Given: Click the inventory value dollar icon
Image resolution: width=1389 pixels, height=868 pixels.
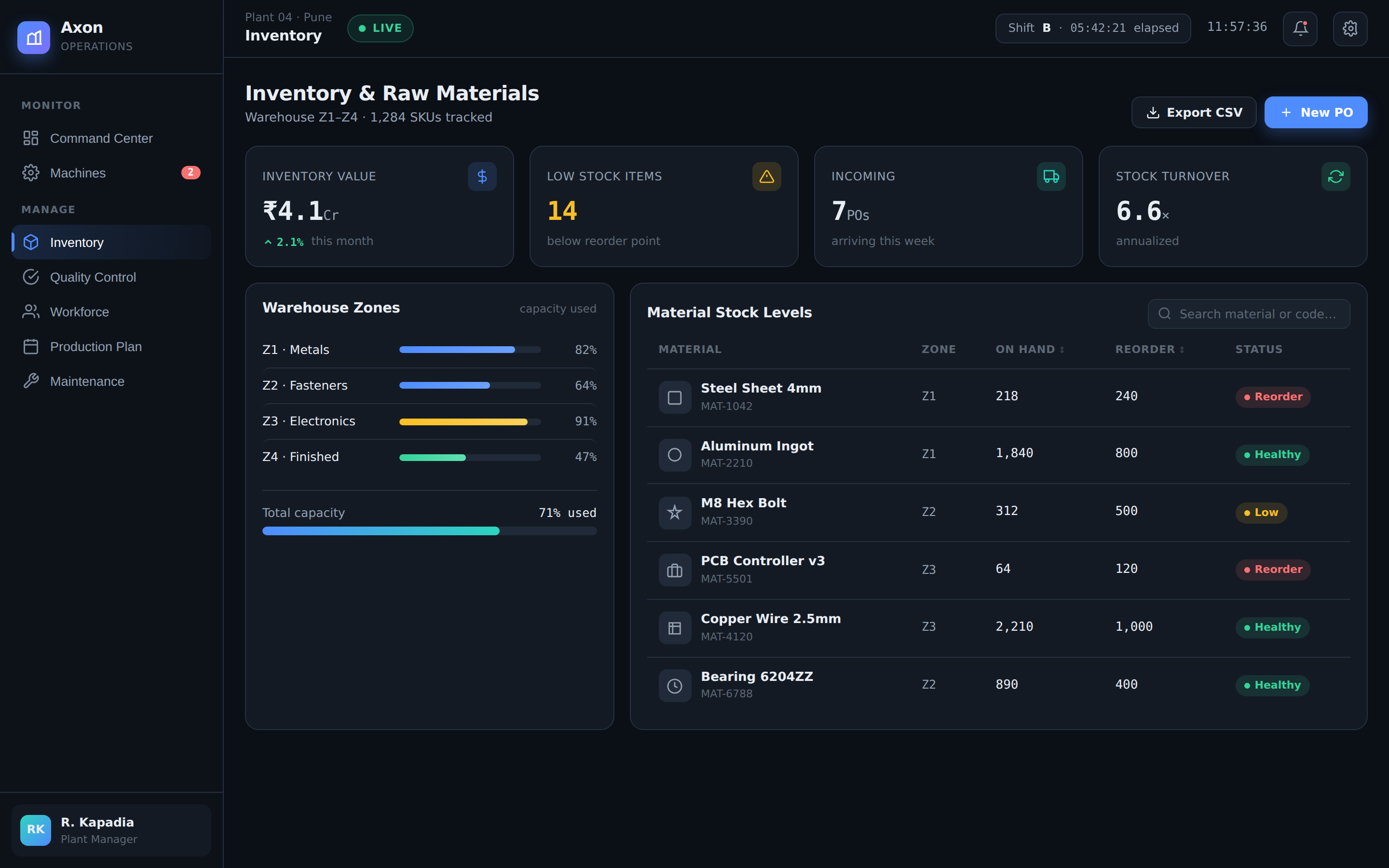Looking at the screenshot, I should 482,176.
